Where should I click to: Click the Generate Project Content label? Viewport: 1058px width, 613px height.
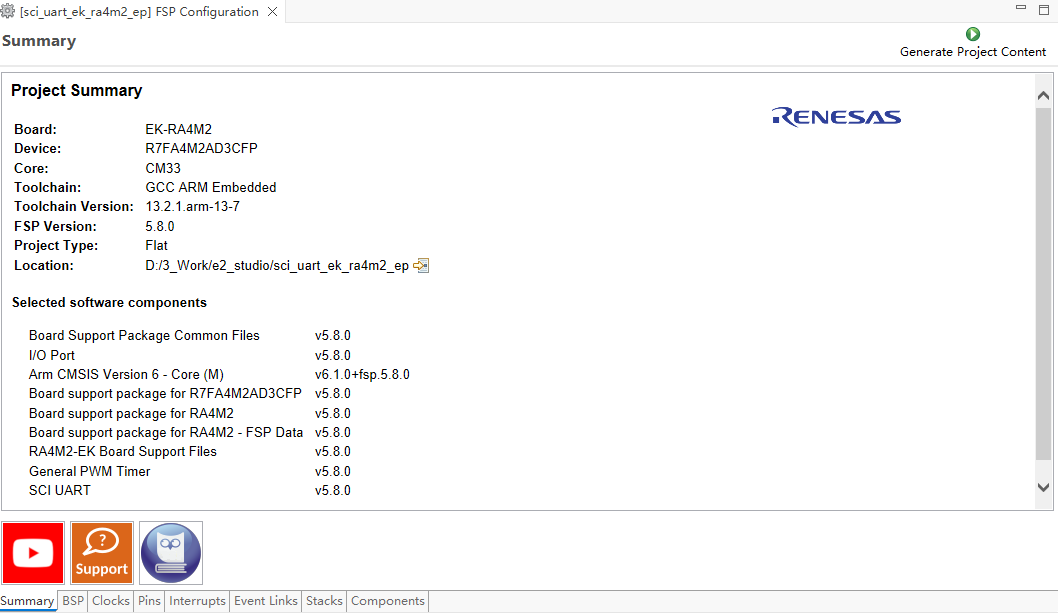point(973,52)
